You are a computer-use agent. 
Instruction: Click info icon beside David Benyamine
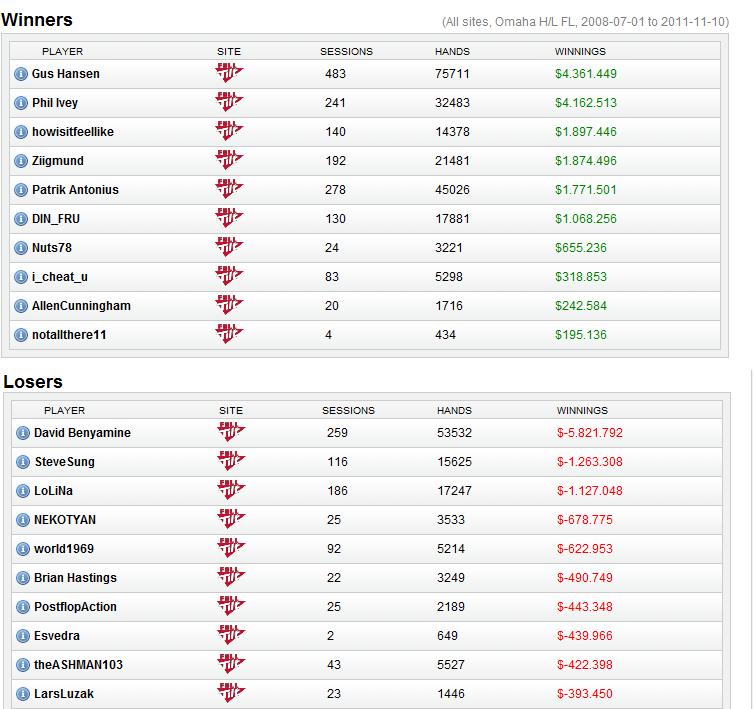click(x=23, y=433)
